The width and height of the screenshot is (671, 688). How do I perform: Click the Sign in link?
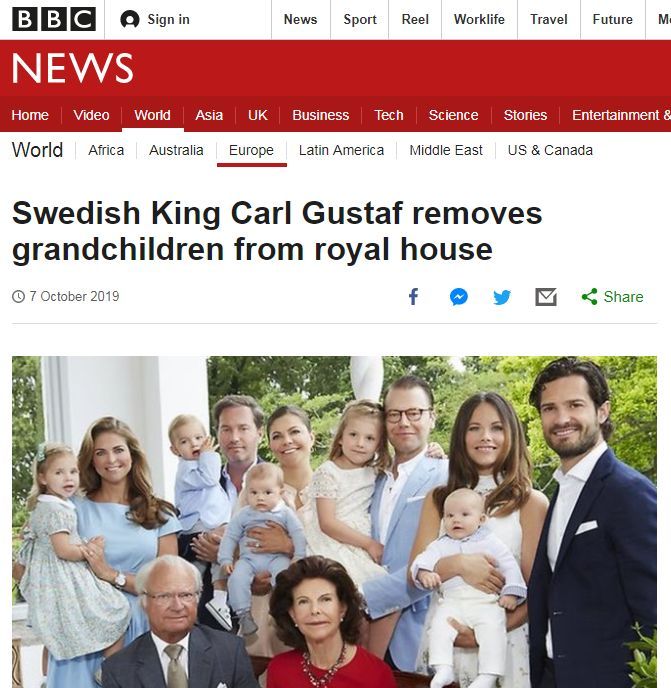coord(169,19)
